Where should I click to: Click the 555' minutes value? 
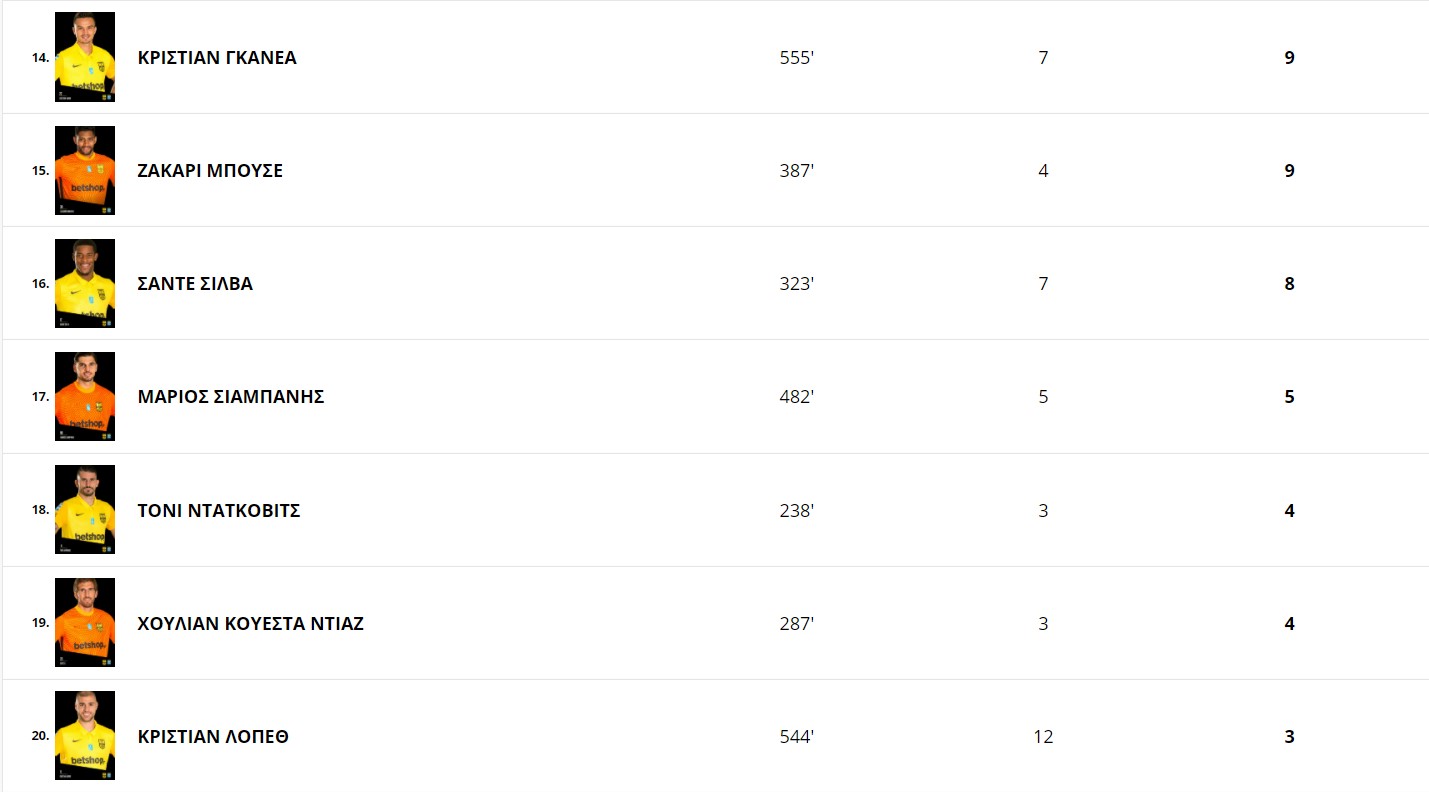click(x=797, y=58)
